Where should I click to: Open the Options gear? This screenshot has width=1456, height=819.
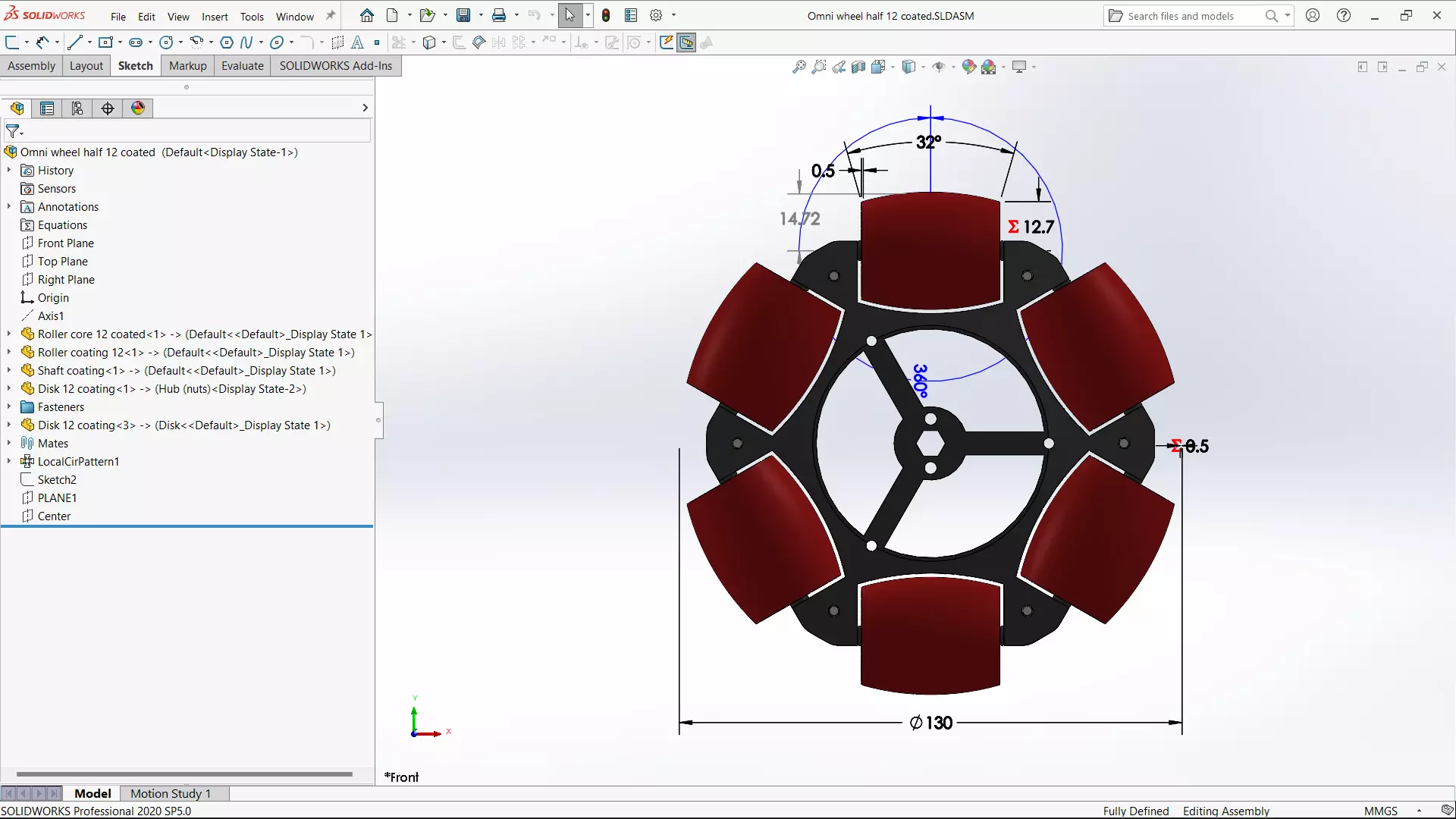(x=657, y=15)
